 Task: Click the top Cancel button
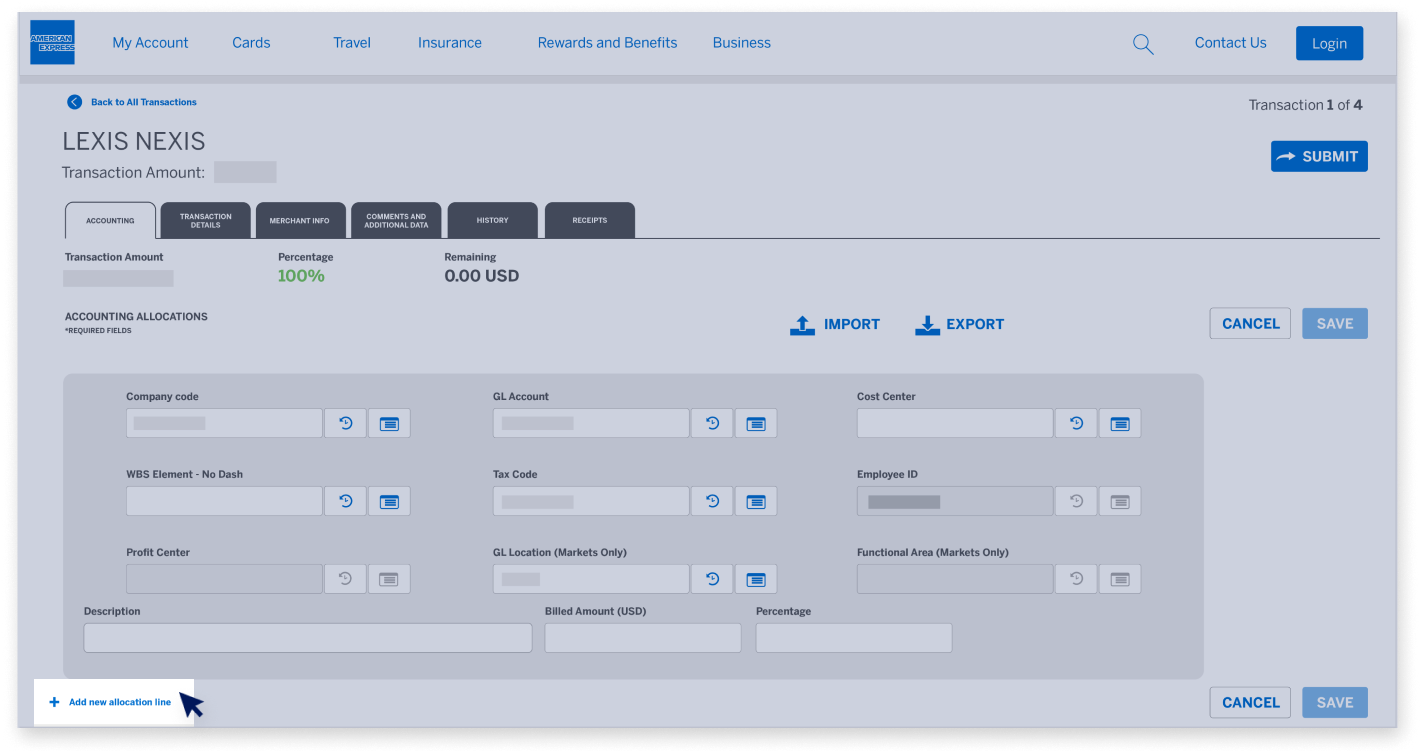click(1250, 324)
